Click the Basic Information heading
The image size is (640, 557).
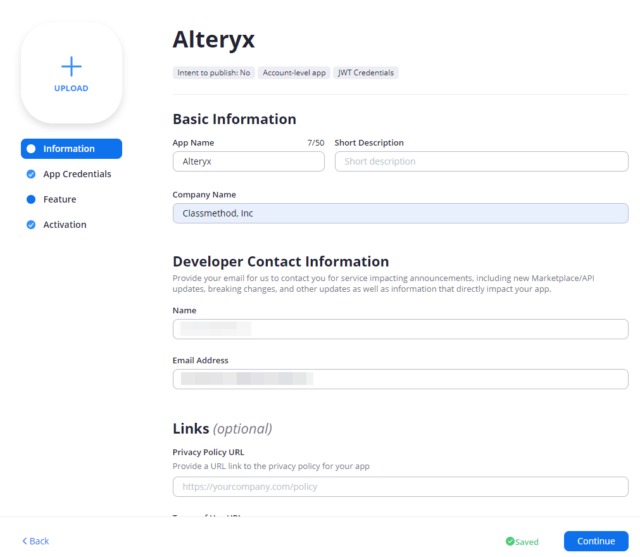point(234,119)
